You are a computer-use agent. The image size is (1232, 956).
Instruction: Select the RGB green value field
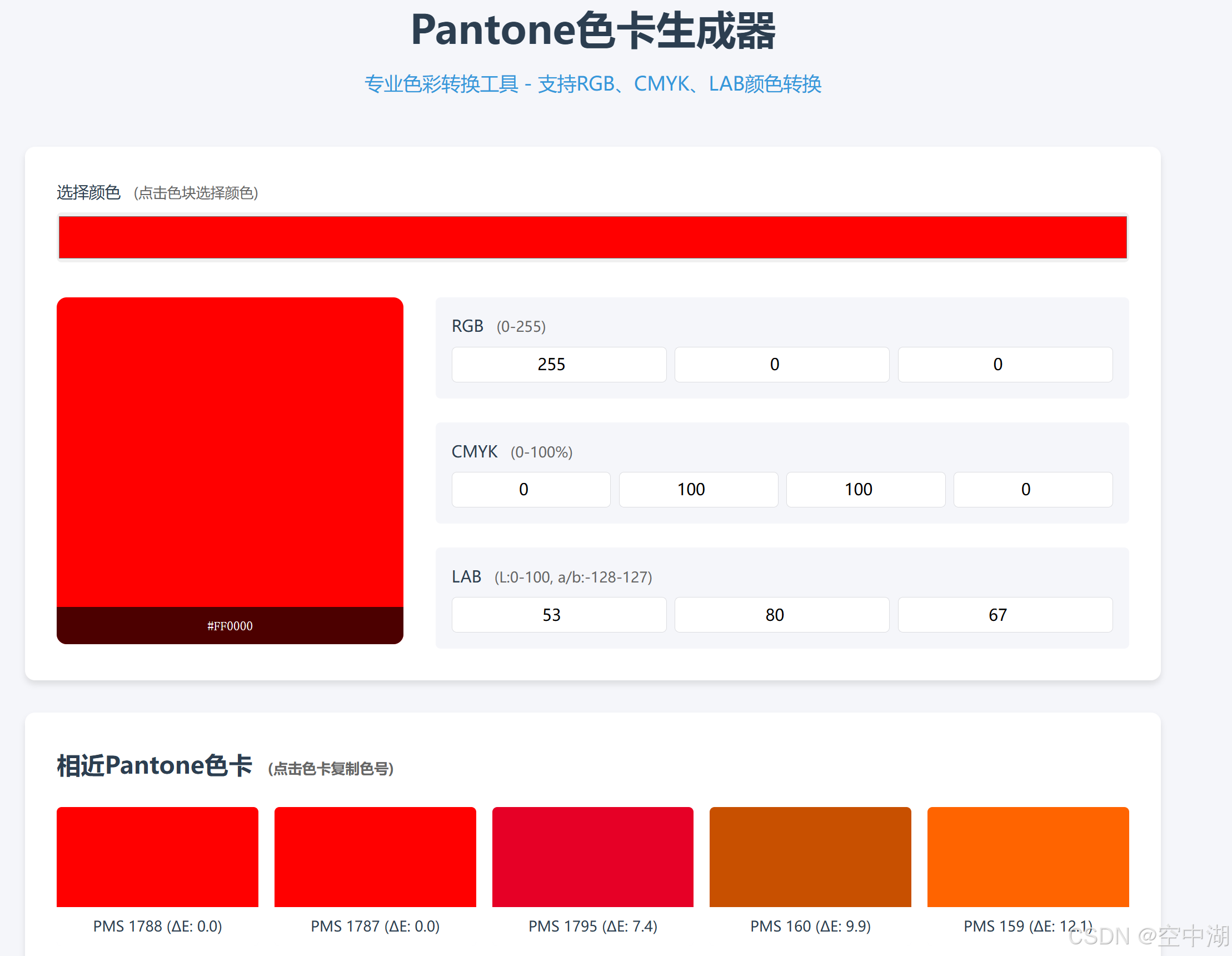(781, 365)
